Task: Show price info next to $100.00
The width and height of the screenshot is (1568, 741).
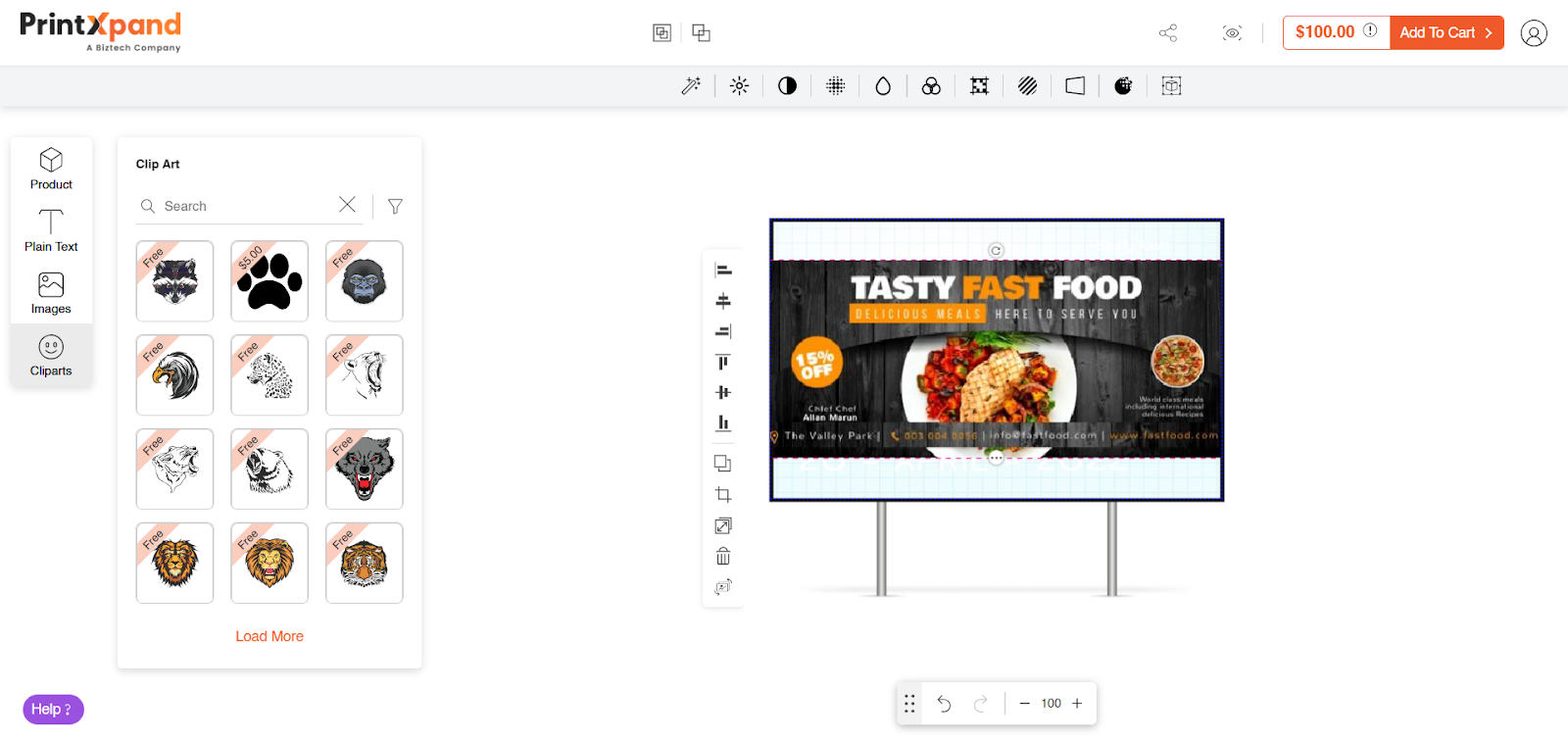Action: pos(1370,30)
